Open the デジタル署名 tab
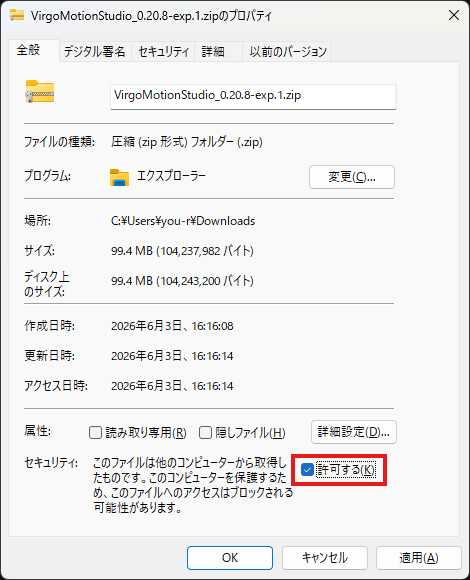 [95, 51]
